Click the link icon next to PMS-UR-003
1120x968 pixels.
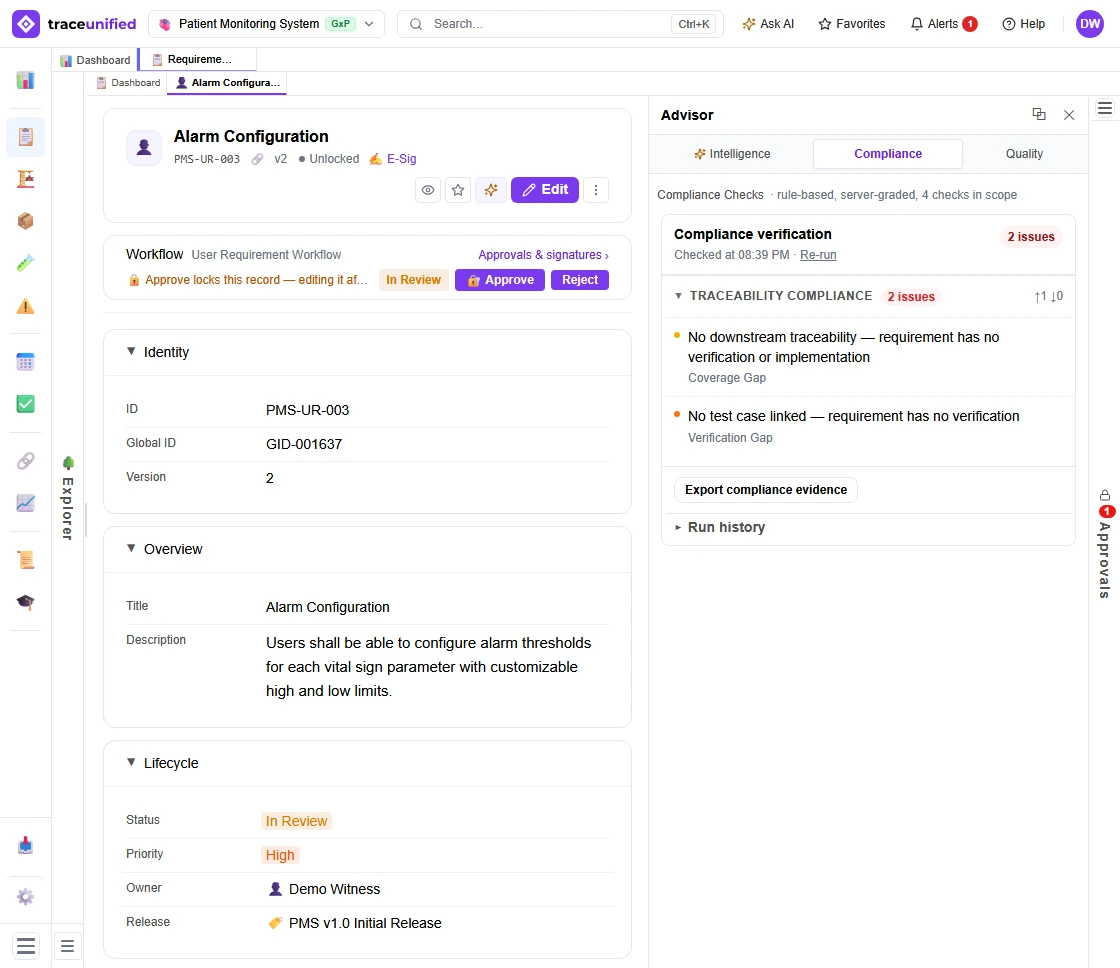point(257,159)
